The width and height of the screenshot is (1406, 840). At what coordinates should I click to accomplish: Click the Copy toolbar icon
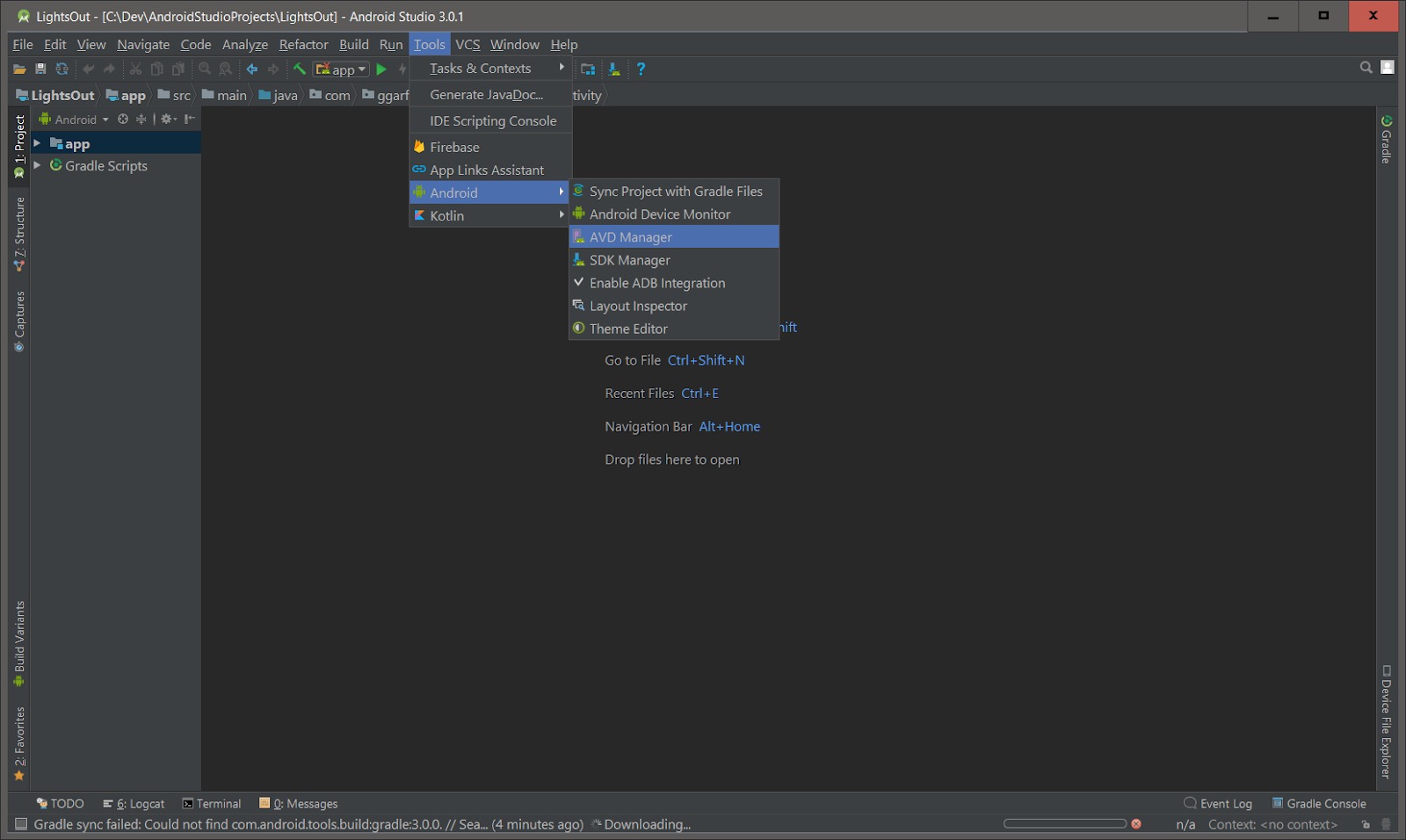coord(156,69)
